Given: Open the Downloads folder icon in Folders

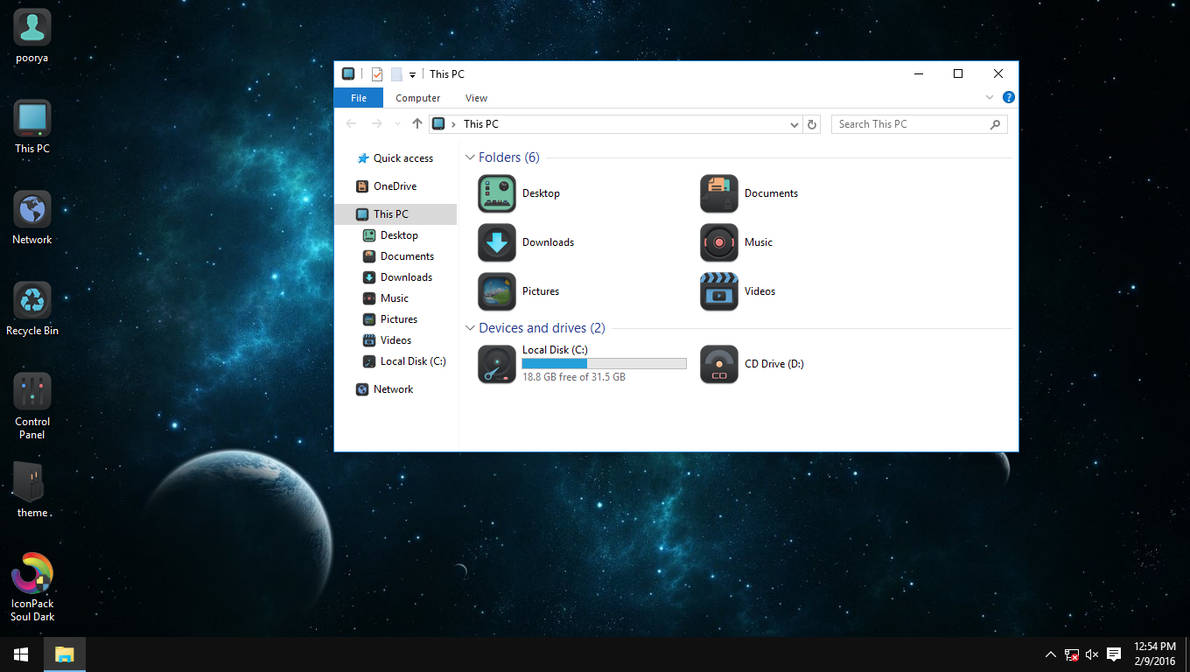Looking at the screenshot, I should pyautogui.click(x=497, y=242).
